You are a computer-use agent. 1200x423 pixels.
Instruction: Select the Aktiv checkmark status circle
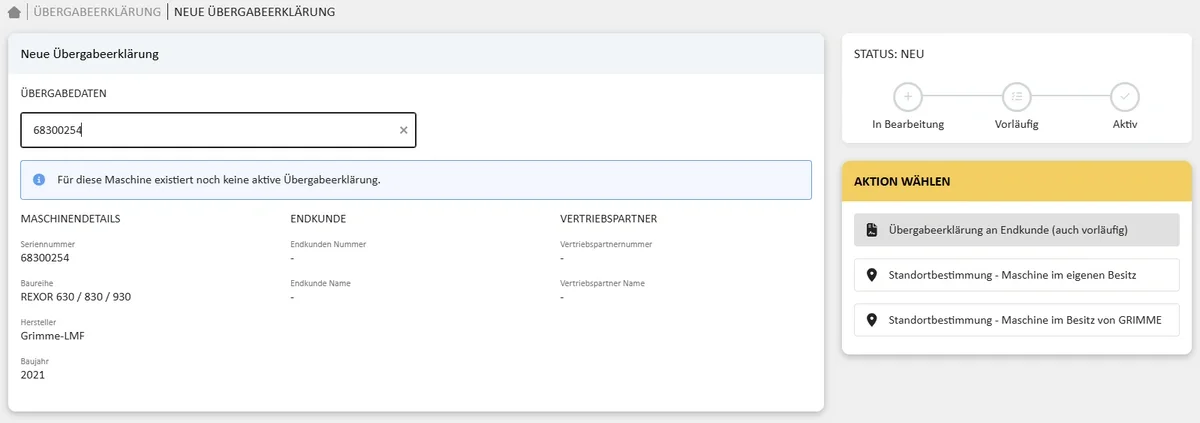tap(1125, 97)
